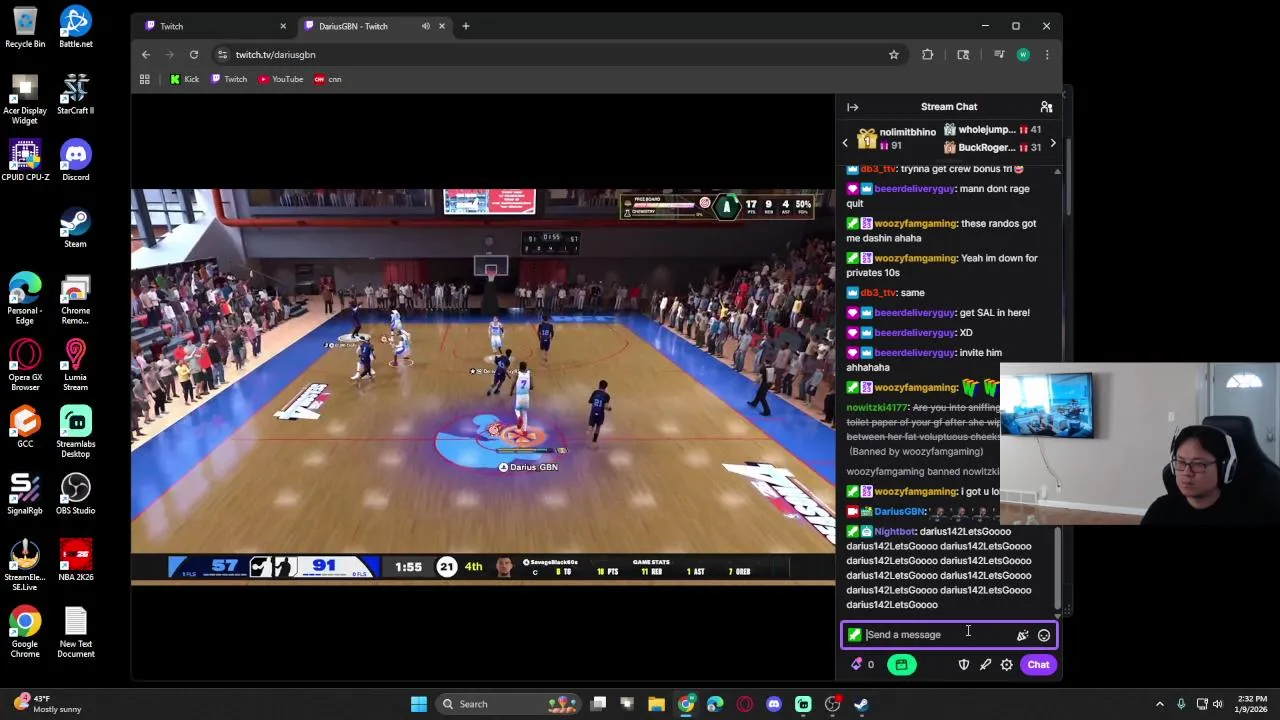Open channel points balance
The image size is (1280, 720).
[x=862, y=665]
